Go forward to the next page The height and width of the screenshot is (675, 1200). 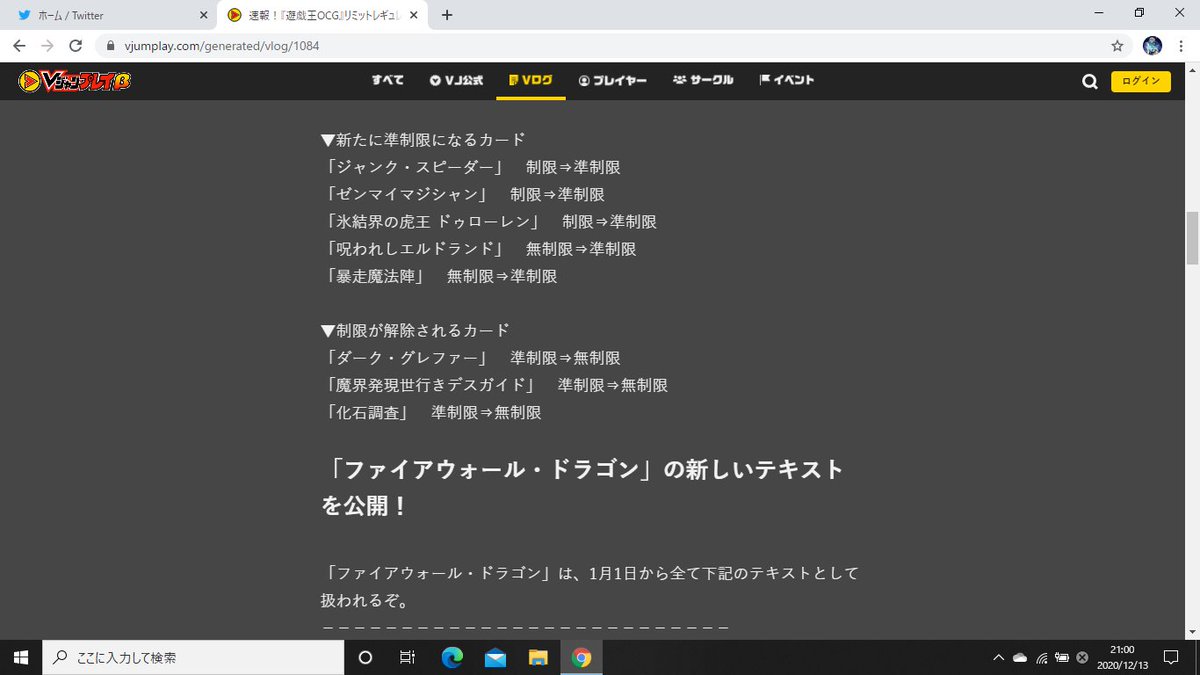tap(48, 46)
